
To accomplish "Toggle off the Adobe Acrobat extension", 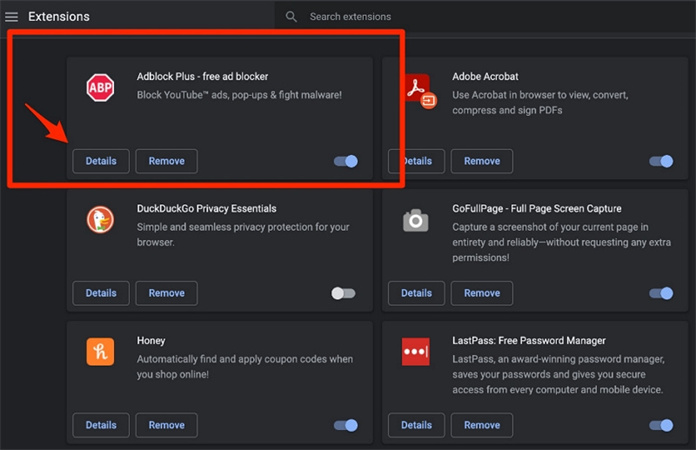I will [x=661, y=161].
